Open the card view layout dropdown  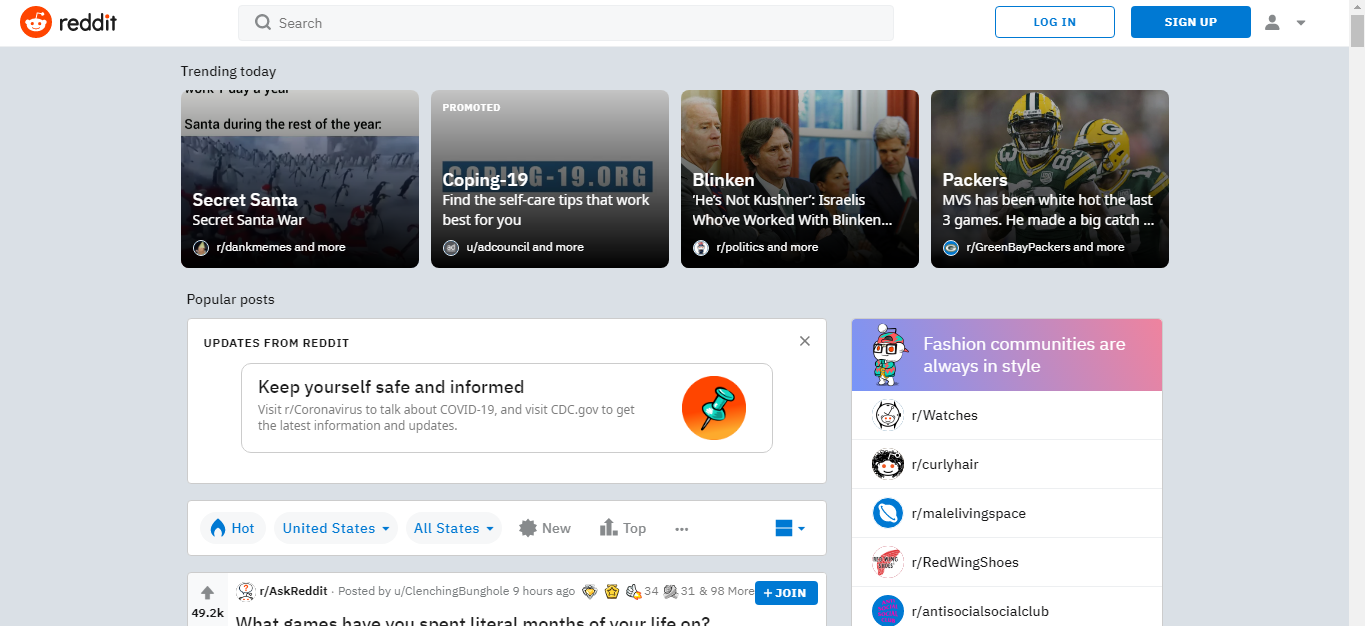click(x=790, y=528)
